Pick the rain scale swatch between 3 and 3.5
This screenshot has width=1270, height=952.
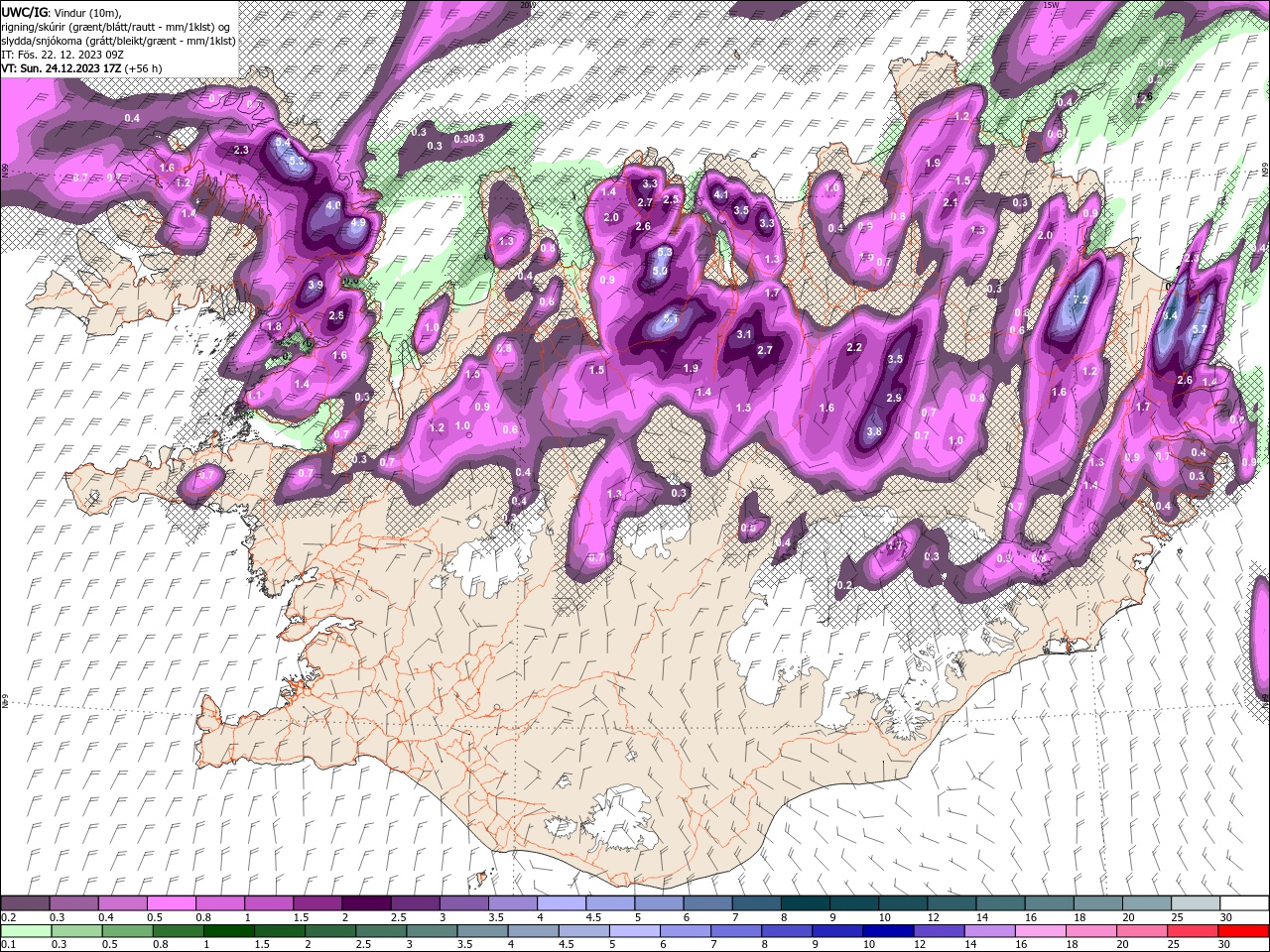pos(431,931)
